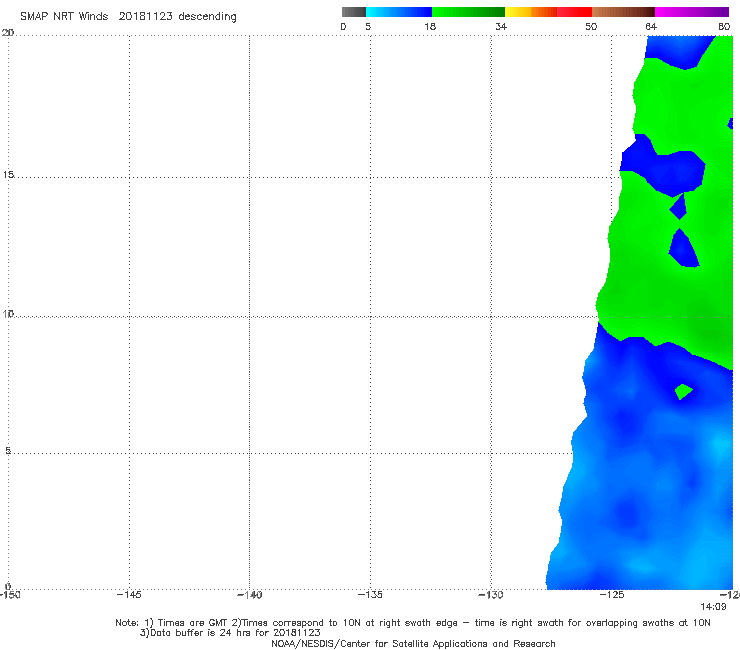Click the color bar label "80"
The height and width of the screenshot is (650, 740).
724,27
